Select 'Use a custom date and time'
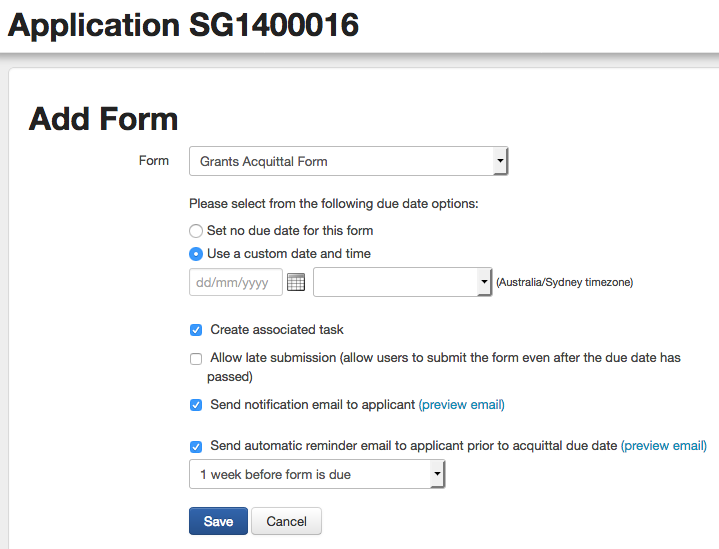 tap(196, 254)
